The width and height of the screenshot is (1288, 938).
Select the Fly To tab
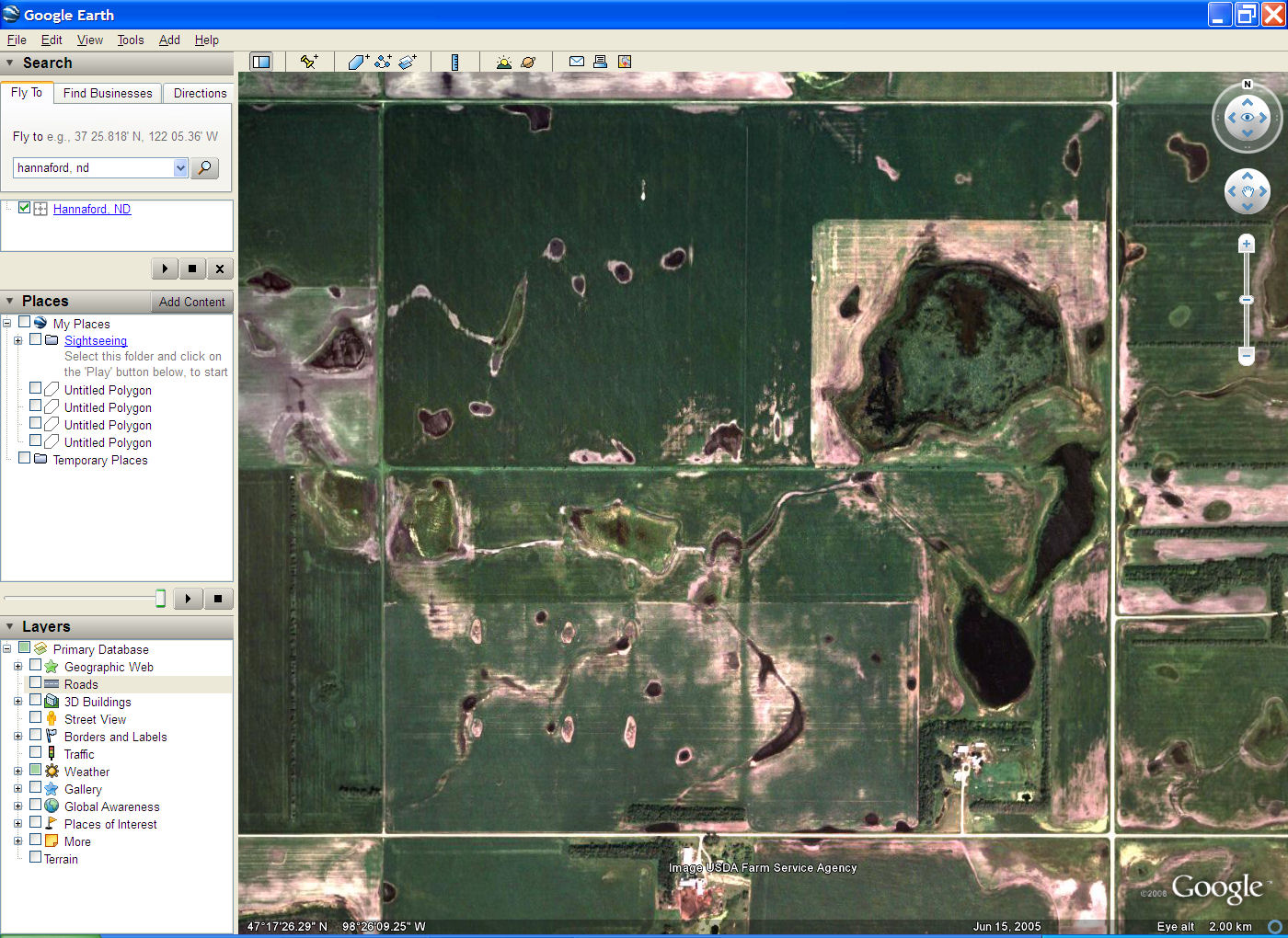[27, 92]
